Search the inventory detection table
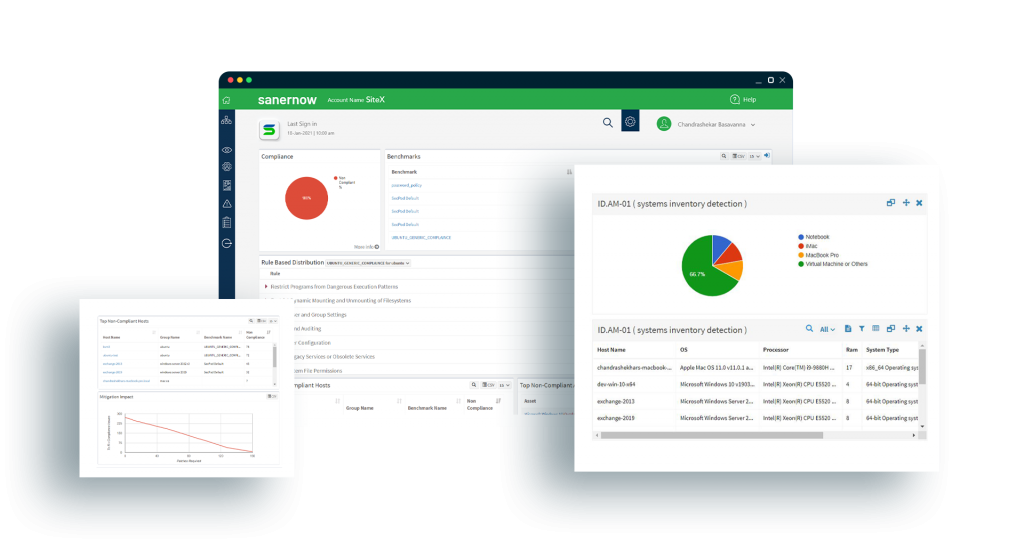Screen dimensions: 1024x558 (809, 329)
